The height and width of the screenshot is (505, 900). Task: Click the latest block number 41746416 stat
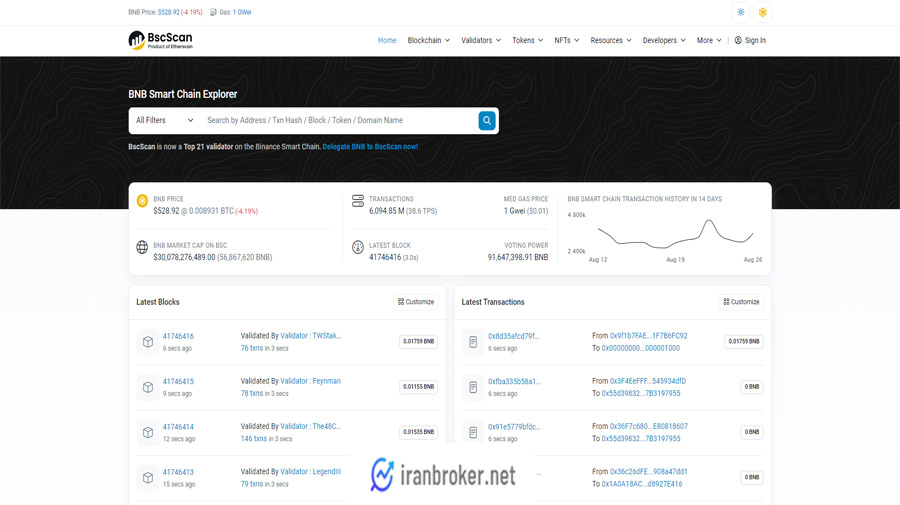tap(385, 258)
